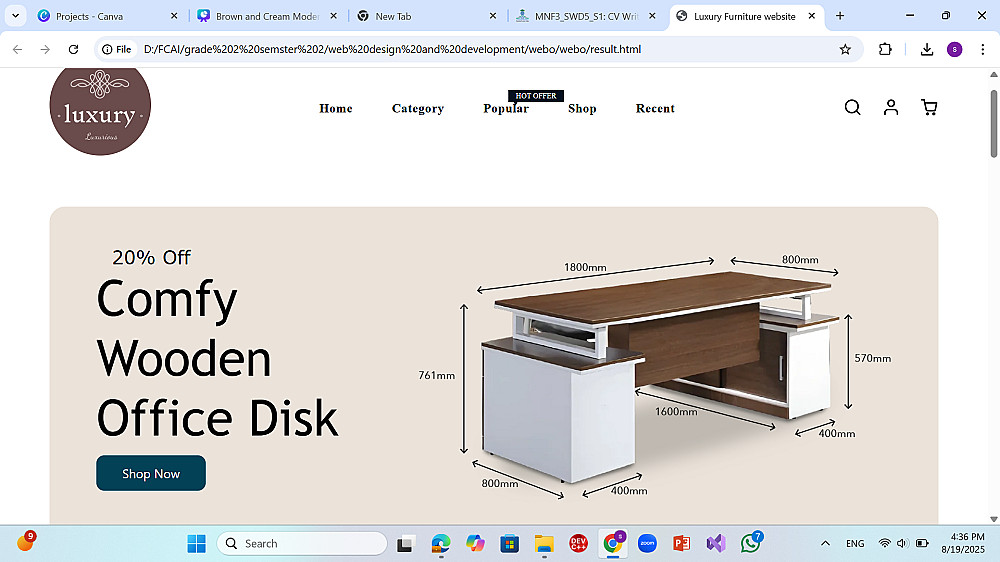Open the browser Downloads icon
Screen dimensions: 1000x562
(x=927, y=49)
